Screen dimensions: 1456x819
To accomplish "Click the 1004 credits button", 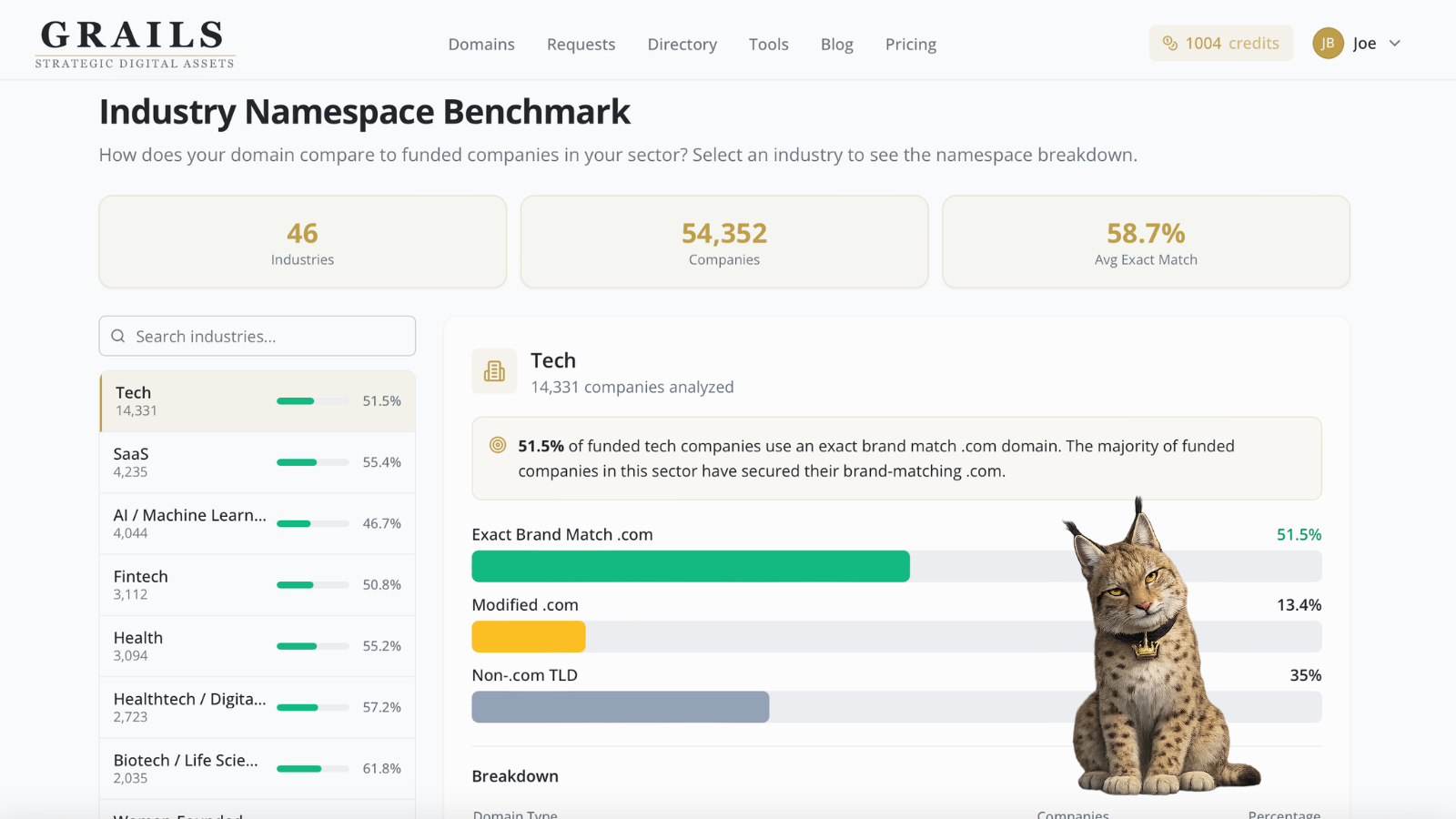I will coord(1221,44).
